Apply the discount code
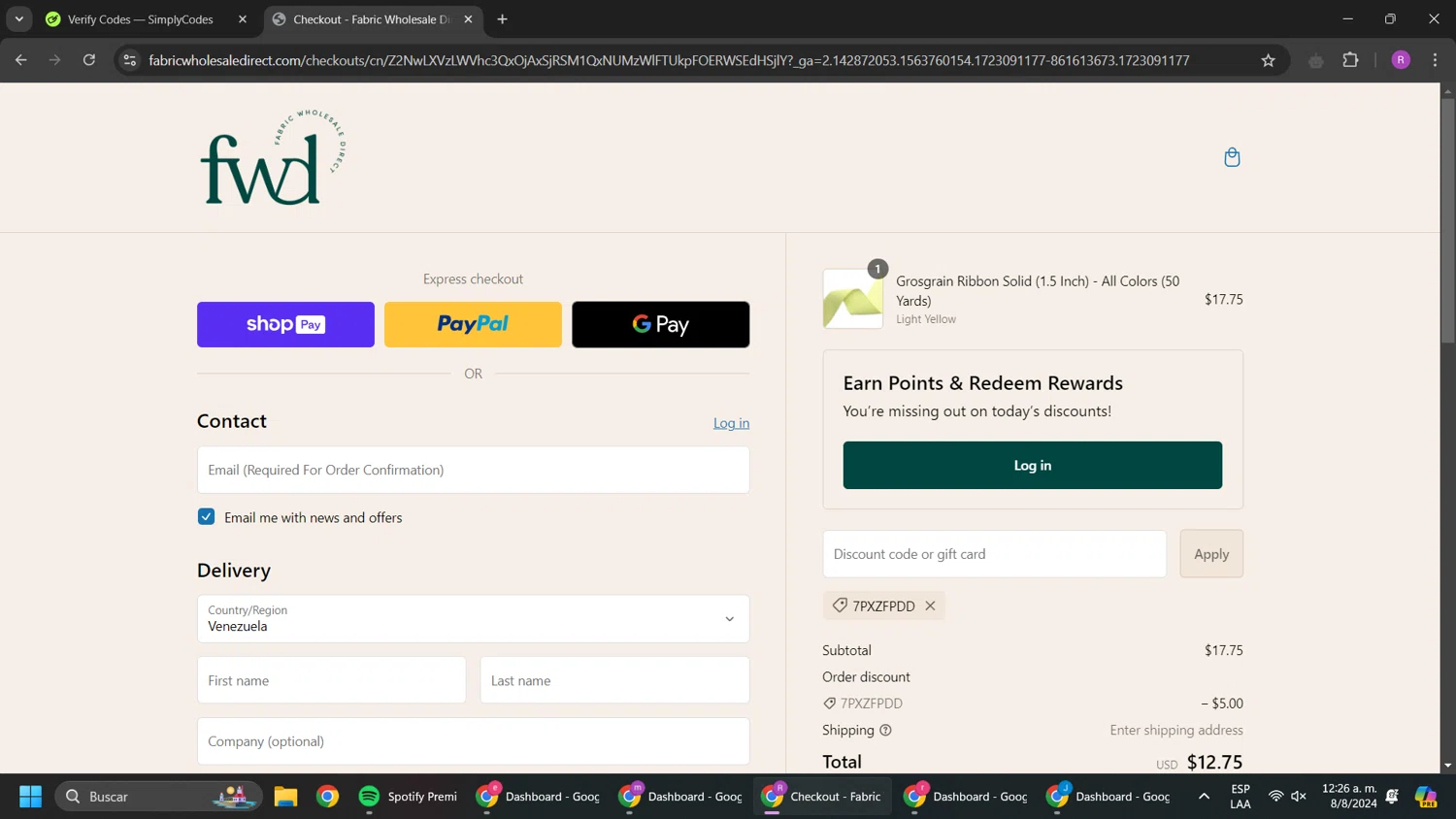 (1211, 554)
